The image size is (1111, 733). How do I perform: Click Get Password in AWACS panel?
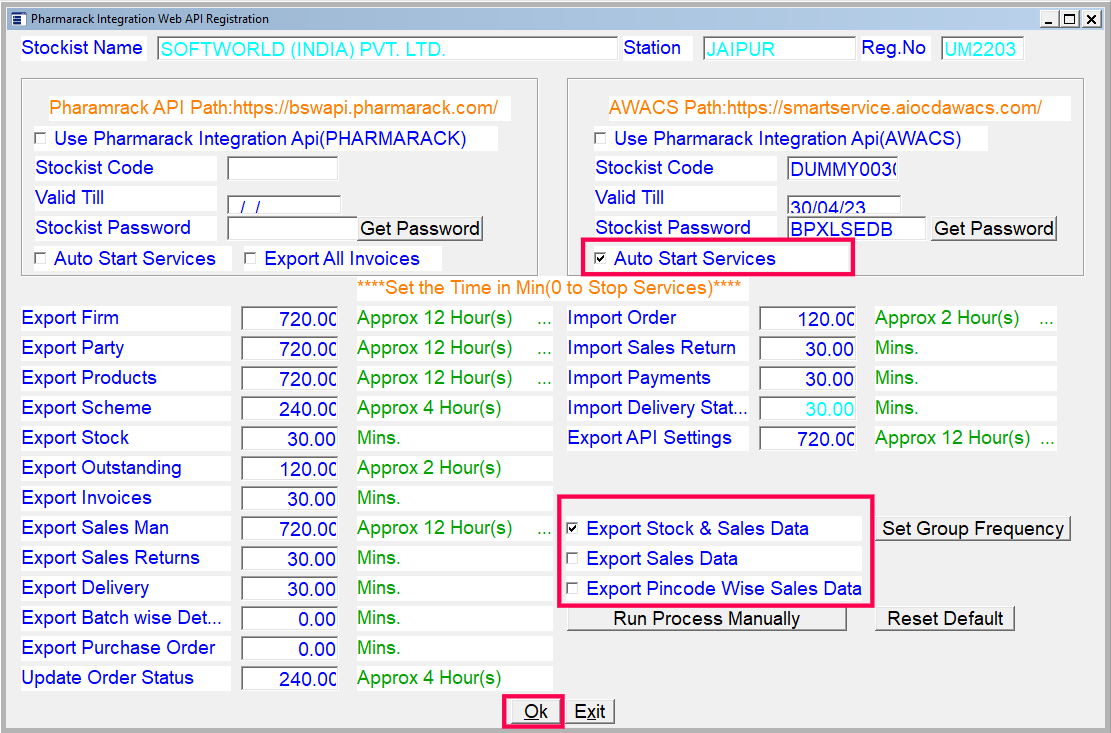[993, 228]
